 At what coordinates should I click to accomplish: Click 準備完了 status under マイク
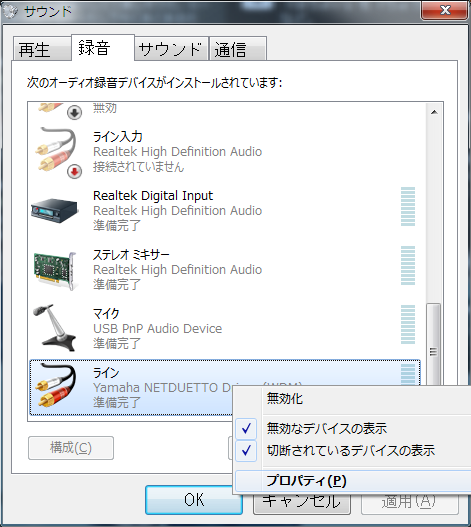point(116,343)
